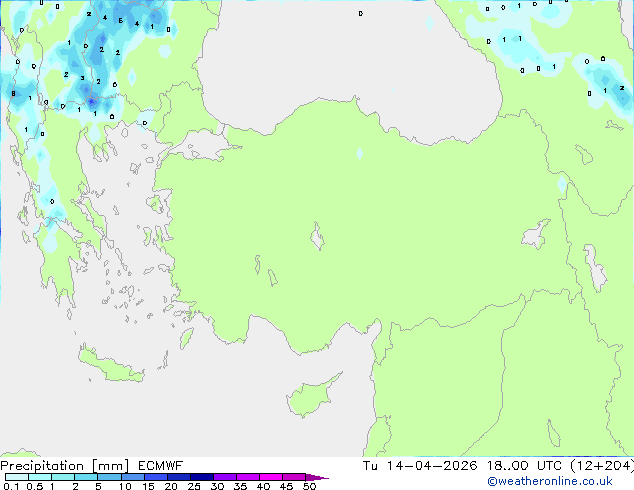The image size is (634, 490).
Task: Click the 1–2 mm legend color box
Action: click(63, 477)
